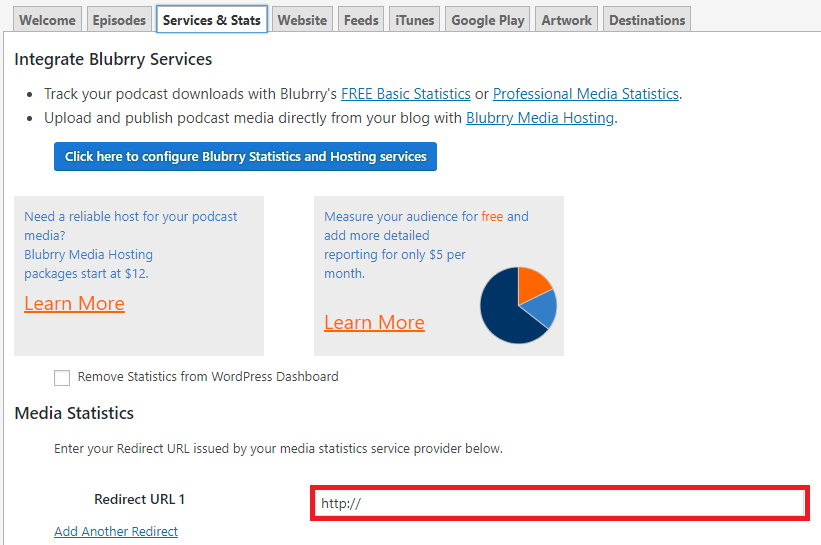Check Remove Statistics from WordPress Dashboard
Screen dimensions: 821x545
pyautogui.click(x=62, y=377)
